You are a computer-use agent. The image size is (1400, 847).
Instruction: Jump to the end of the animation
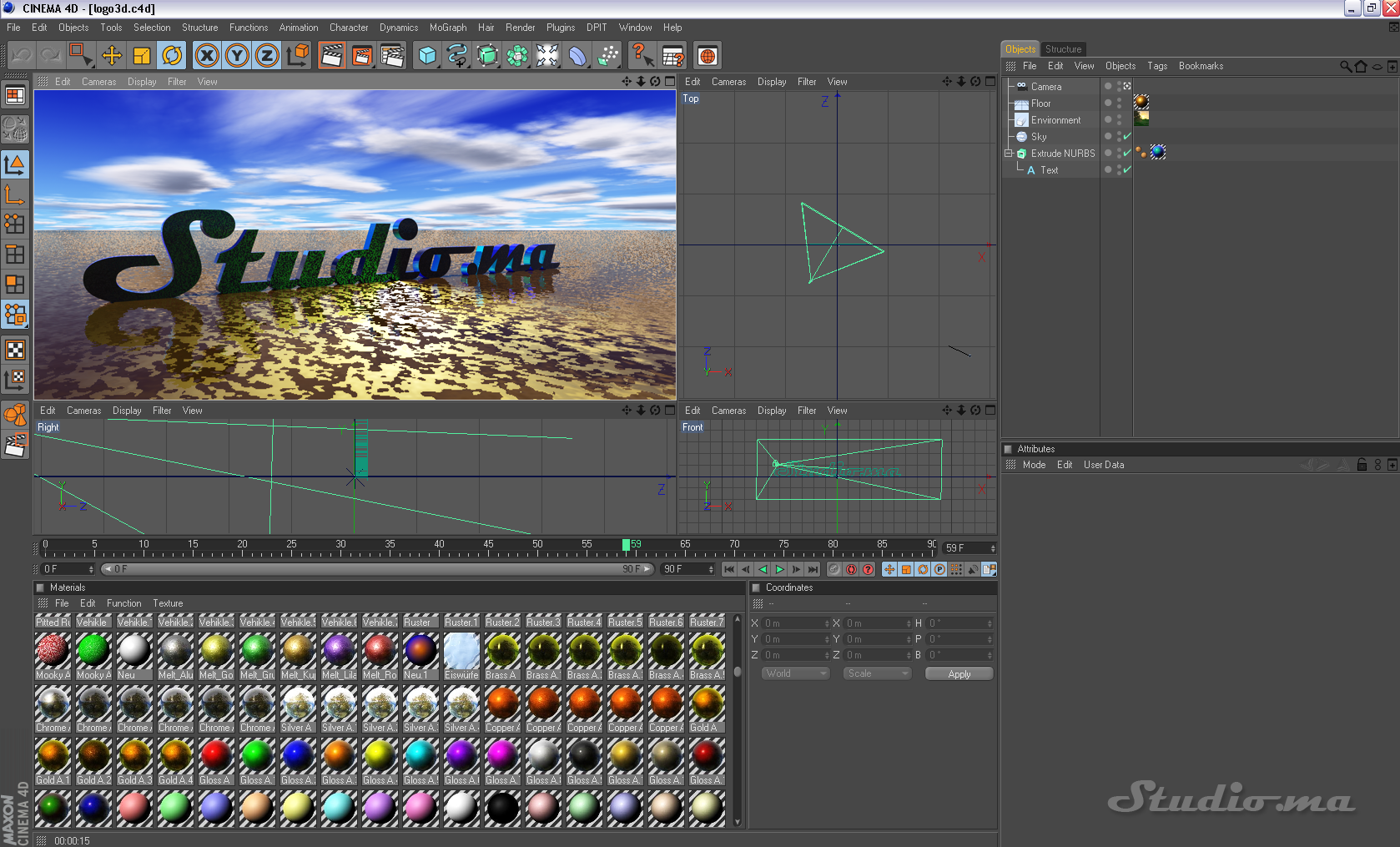pyautogui.click(x=813, y=569)
